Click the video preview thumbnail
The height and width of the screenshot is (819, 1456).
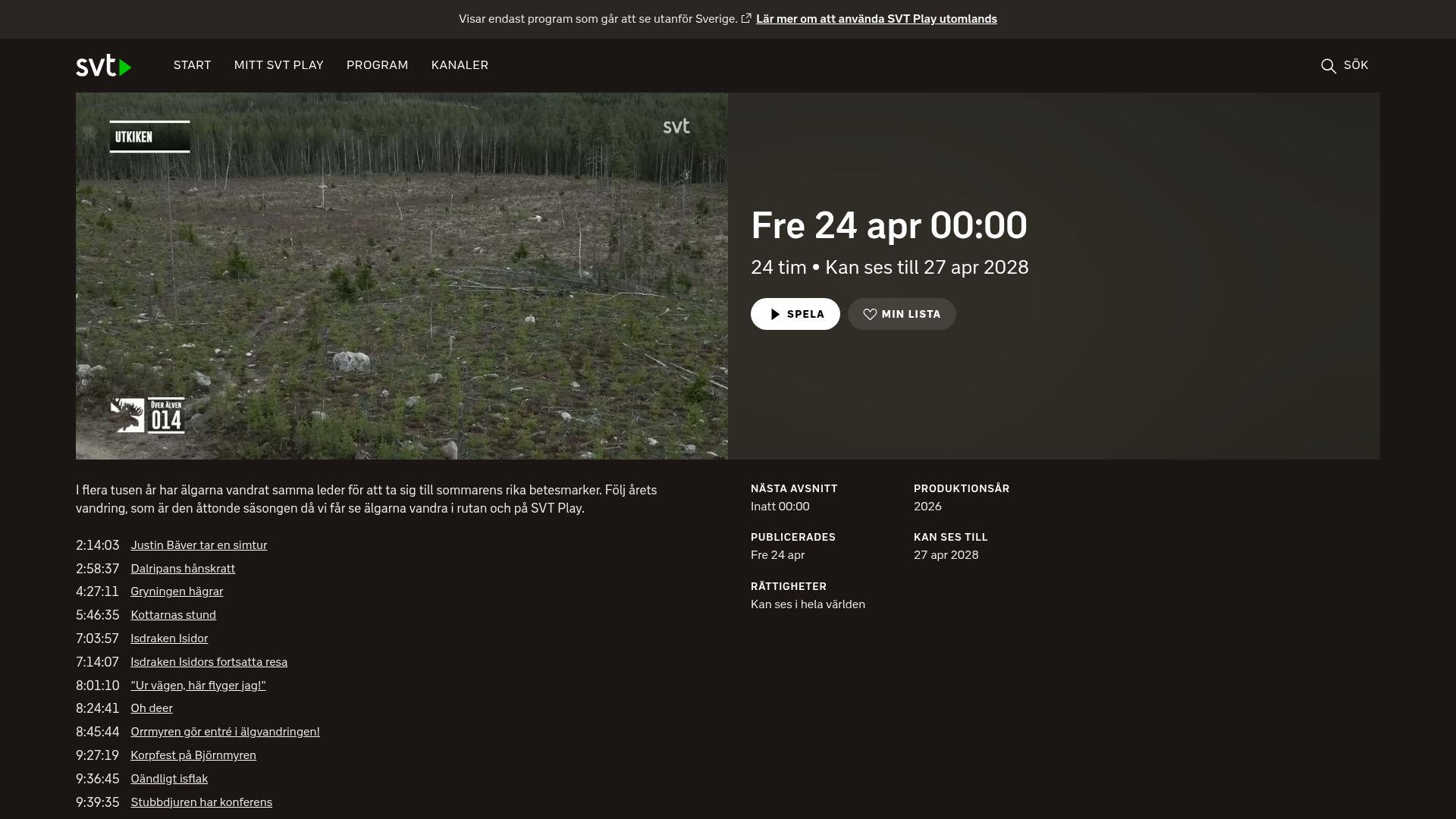[x=402, y=276]
